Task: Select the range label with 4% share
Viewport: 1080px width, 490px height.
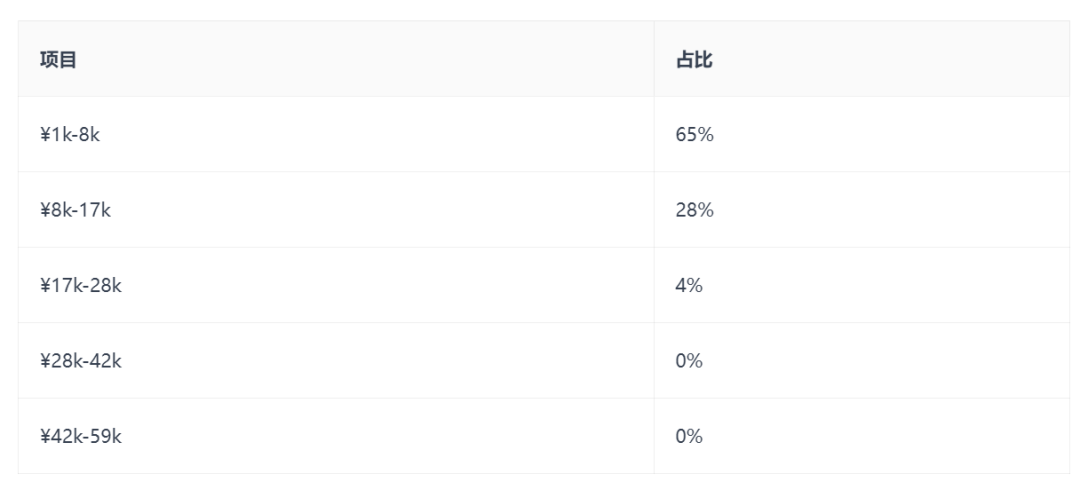Action: click(x=80, y=286)
